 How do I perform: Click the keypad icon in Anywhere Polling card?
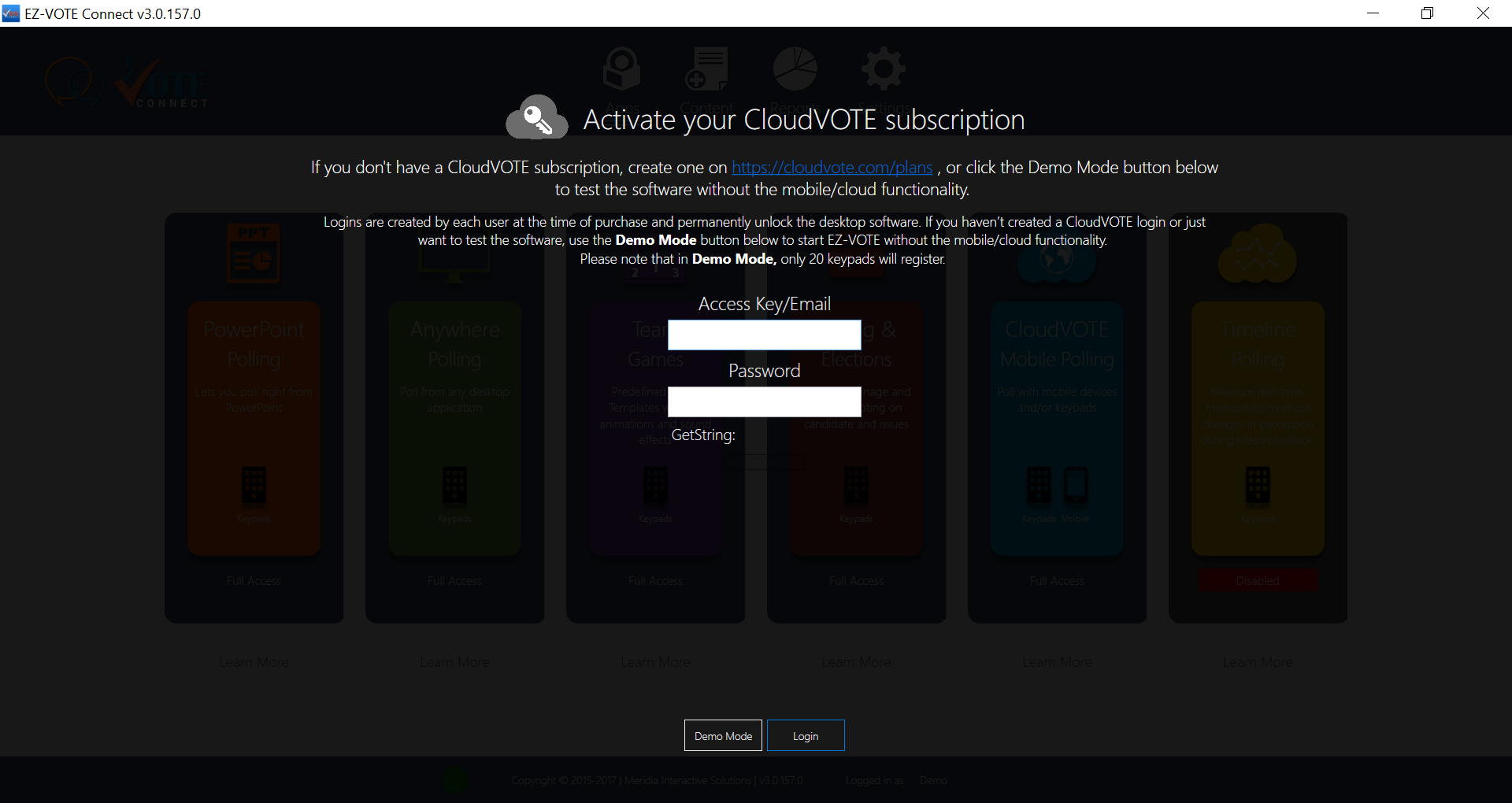pyautogui.click(x=454, y=485)
